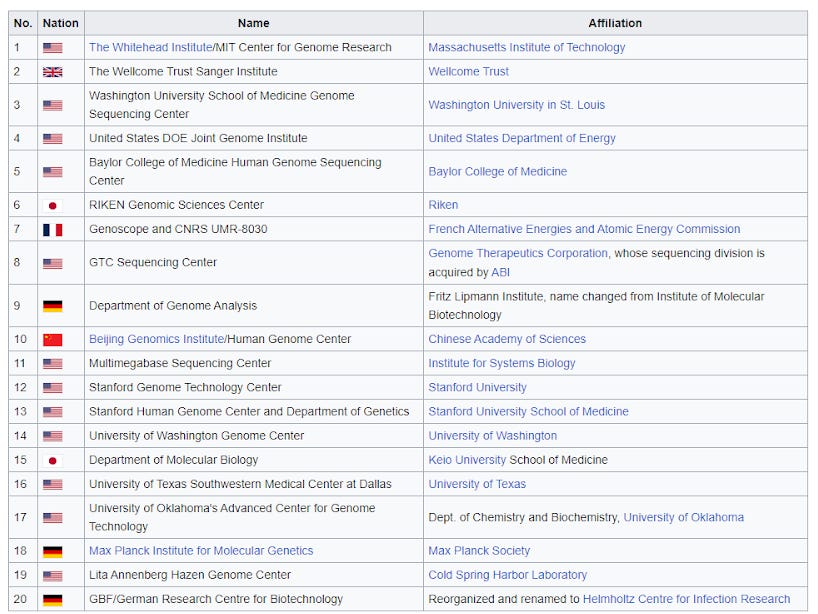Click The Wellcome Trust Sanger Institute text
Image resolution: width=818 pixels, height=614 pixels.
click(x=183, y=71)
